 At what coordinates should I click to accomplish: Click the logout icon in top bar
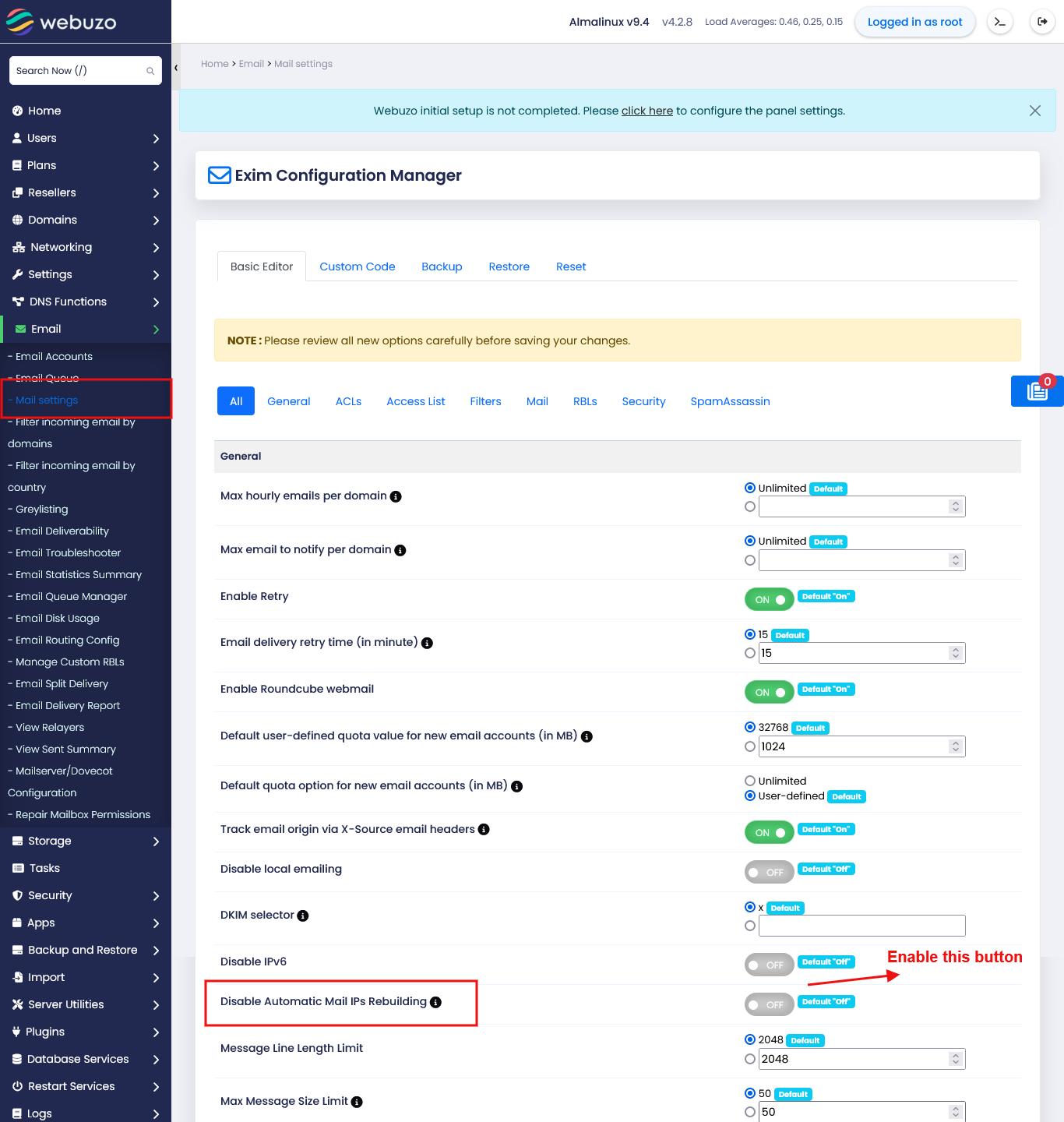(1042, 22)
